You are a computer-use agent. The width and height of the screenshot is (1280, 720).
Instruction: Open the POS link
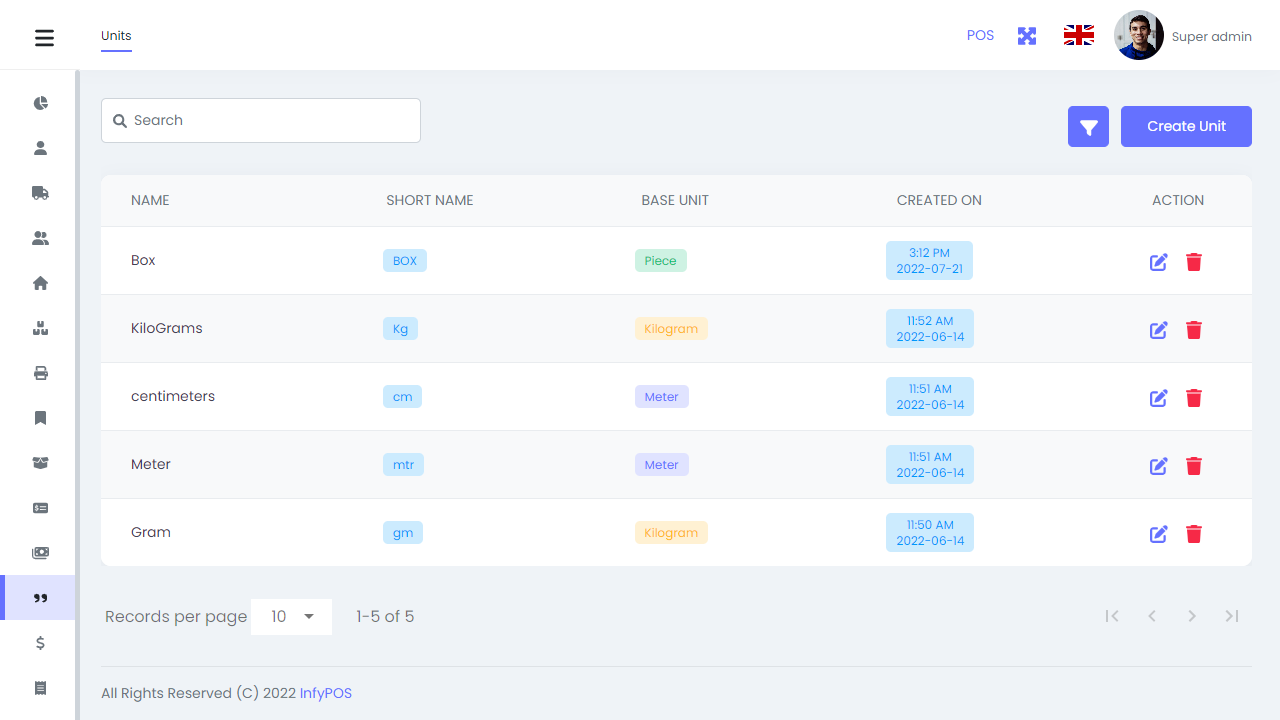pos(980,36)
